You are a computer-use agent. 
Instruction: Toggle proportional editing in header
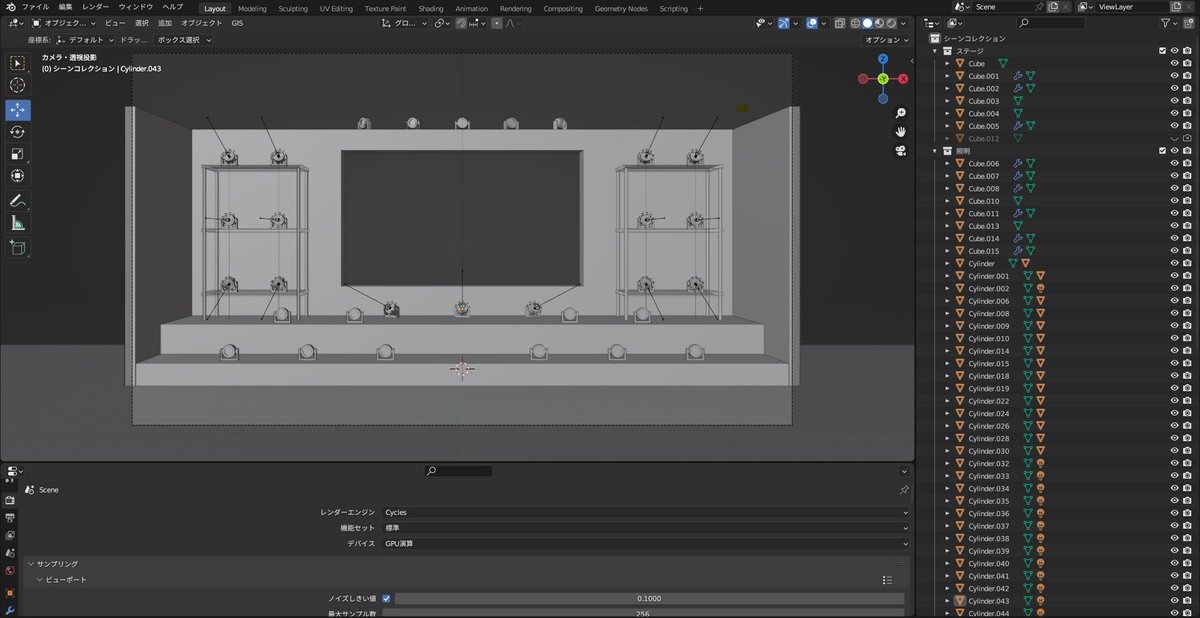click(497, 23)
